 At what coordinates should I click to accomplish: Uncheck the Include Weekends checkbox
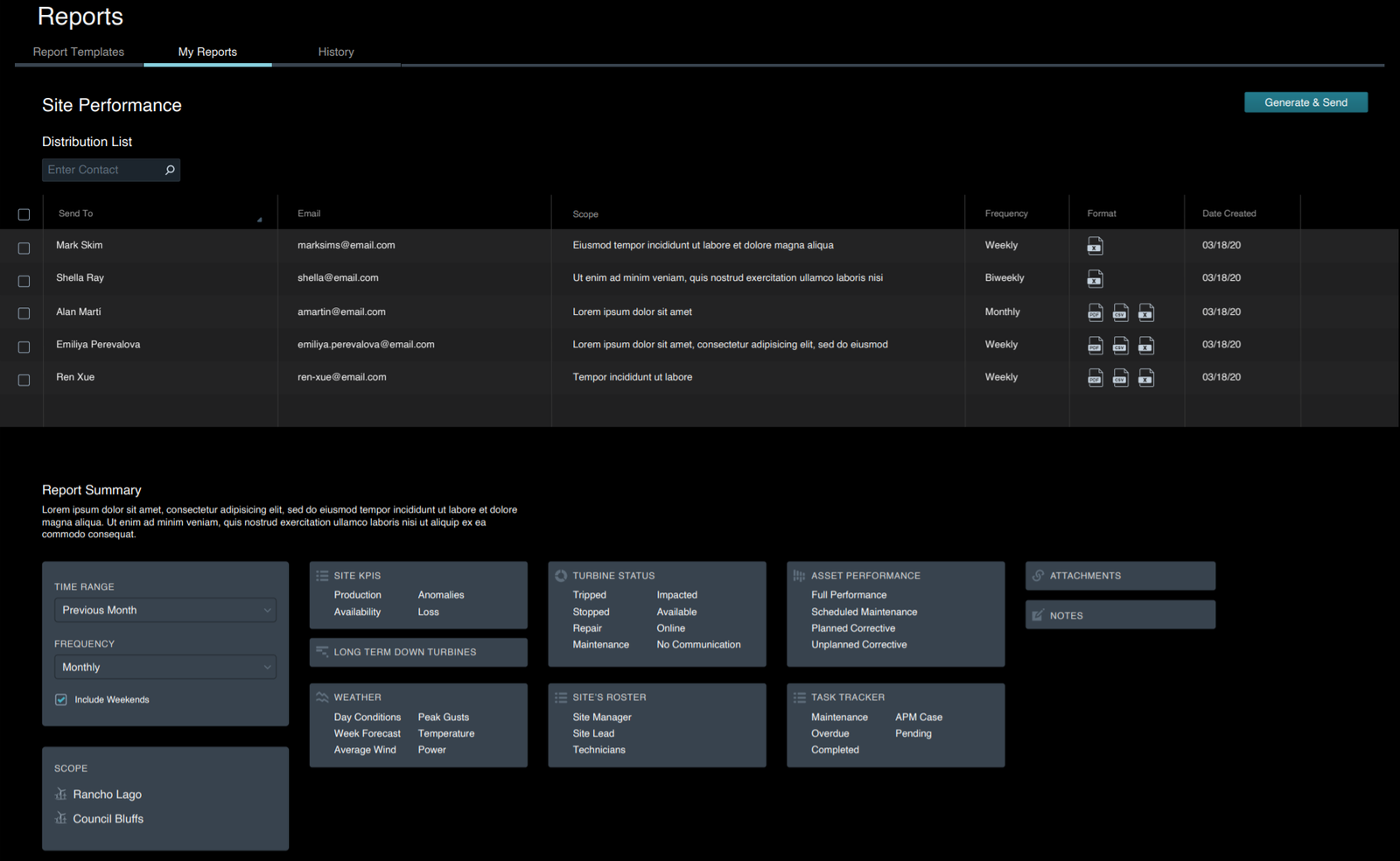pos(61,699)
